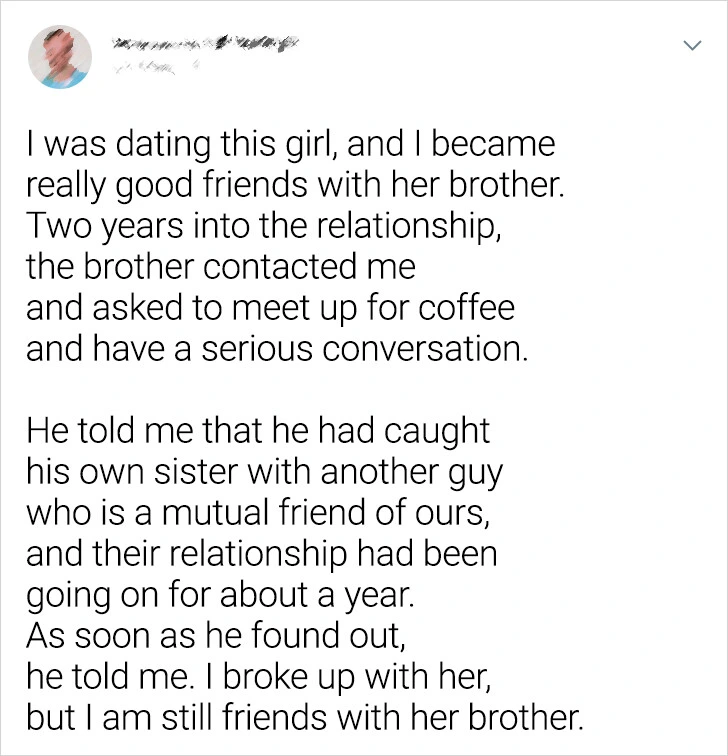Click the line "and asked to meet up for coffee"
Screen dimensions: 728x756
270,308
